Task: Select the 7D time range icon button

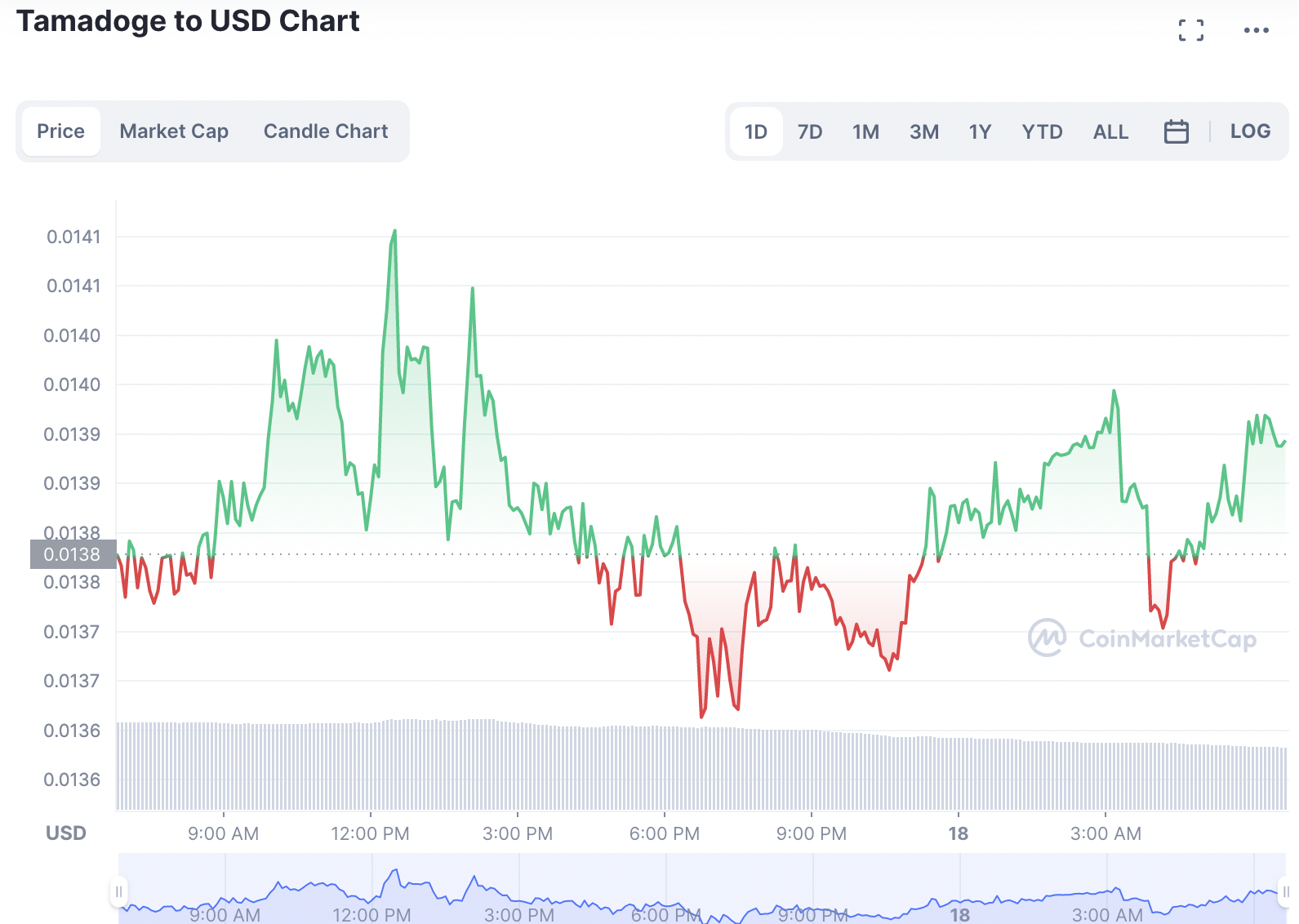Action: [810, 131]
